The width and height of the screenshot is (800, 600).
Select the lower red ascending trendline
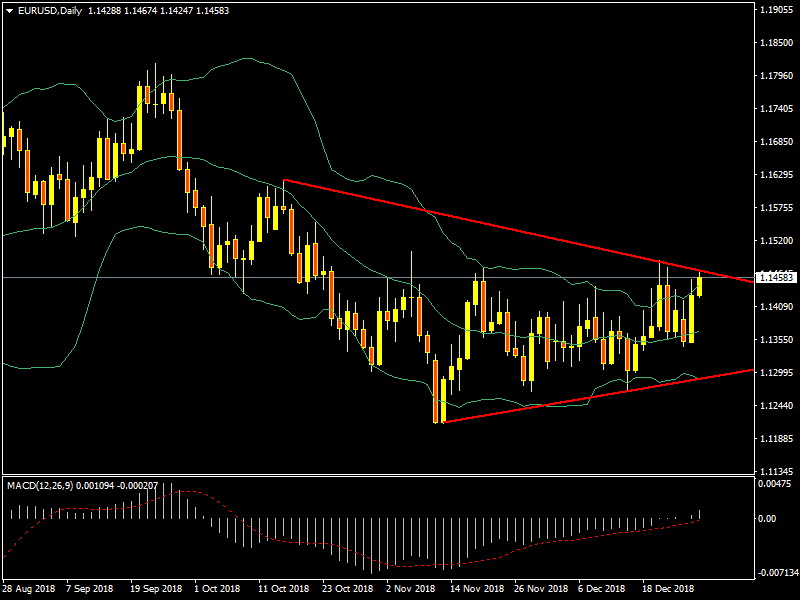[600, 396]
